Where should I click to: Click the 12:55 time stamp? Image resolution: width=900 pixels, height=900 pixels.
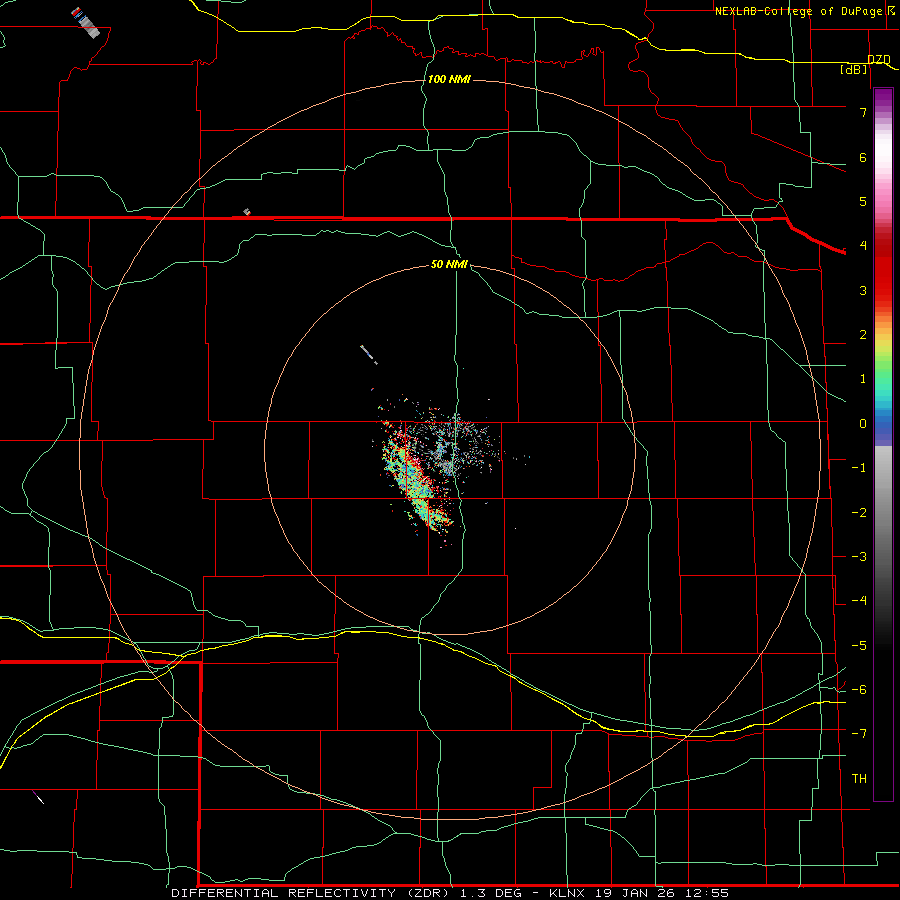(x=708, y=893)
